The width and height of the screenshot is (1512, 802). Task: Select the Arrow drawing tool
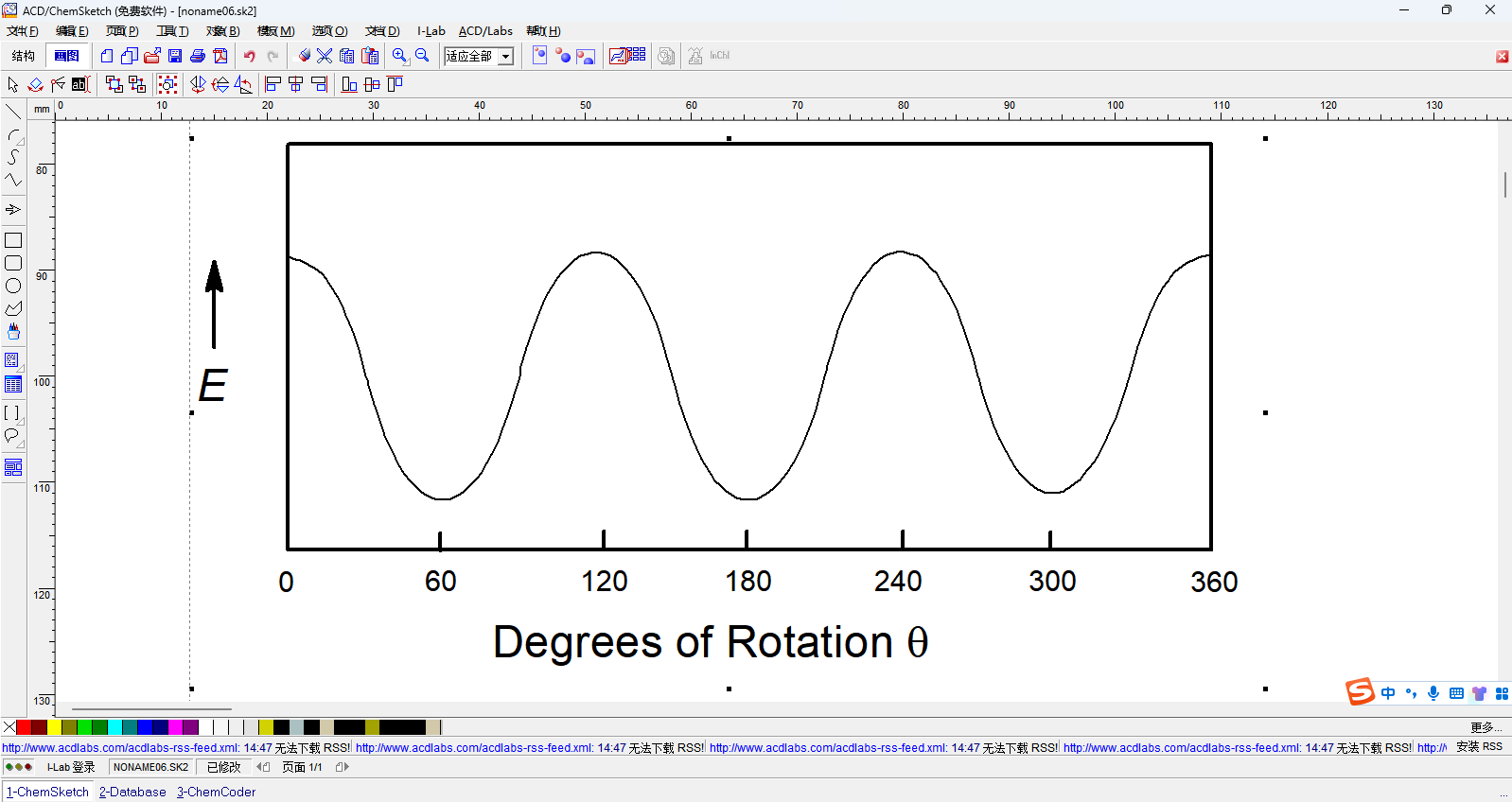pyautogui.click(x=13, y=210)
